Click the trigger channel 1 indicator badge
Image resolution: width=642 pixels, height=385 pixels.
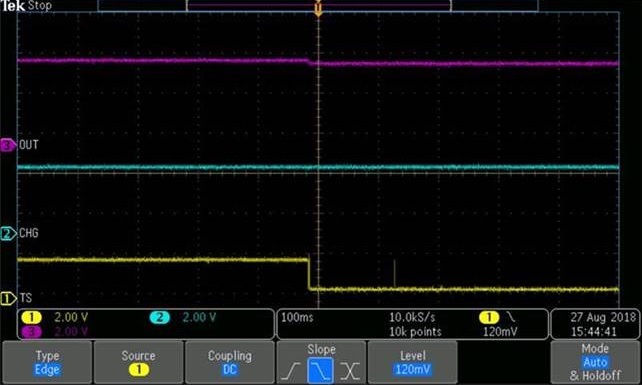489,317
